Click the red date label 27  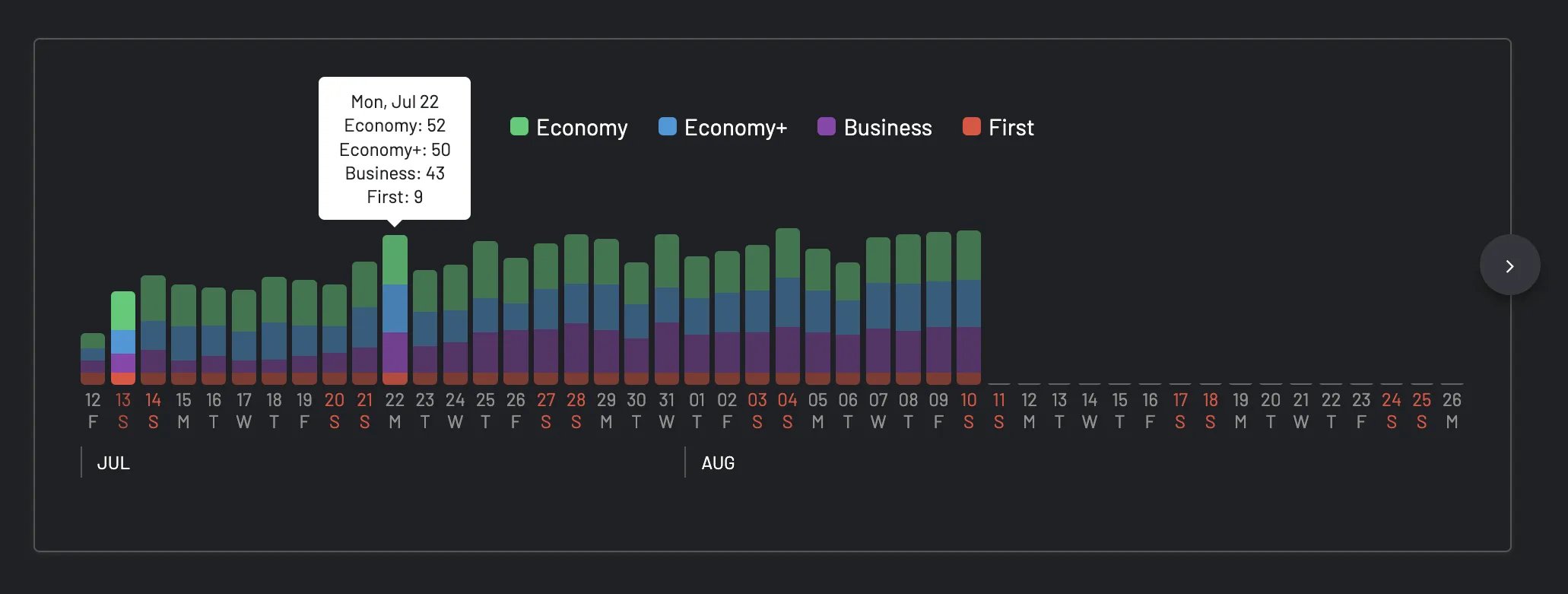pyautogui.click(x=546, y=411)
